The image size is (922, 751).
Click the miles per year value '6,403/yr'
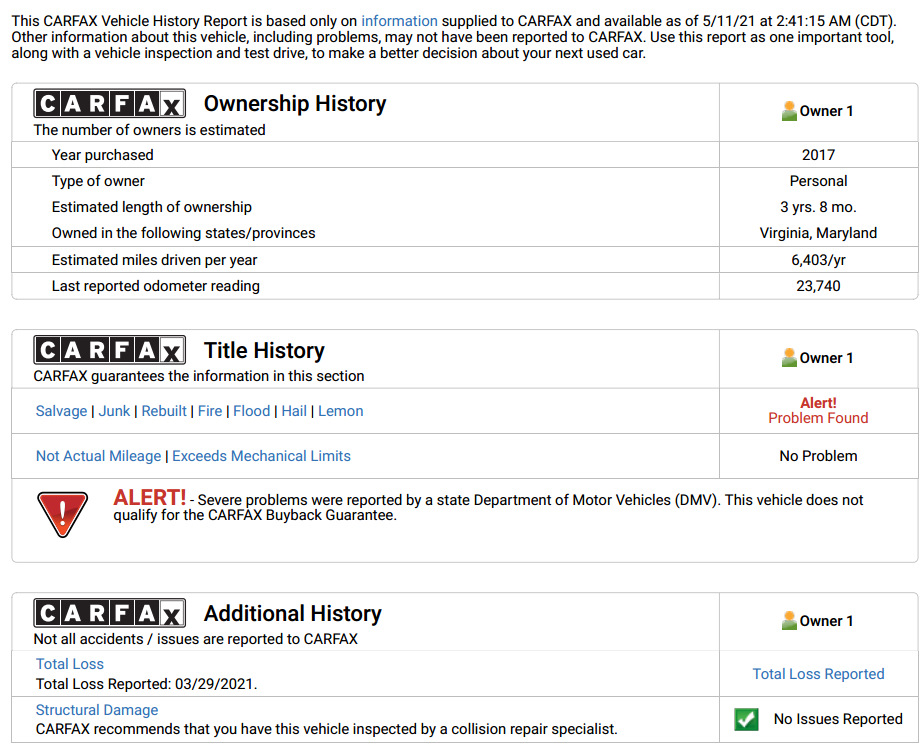(819, 260)
